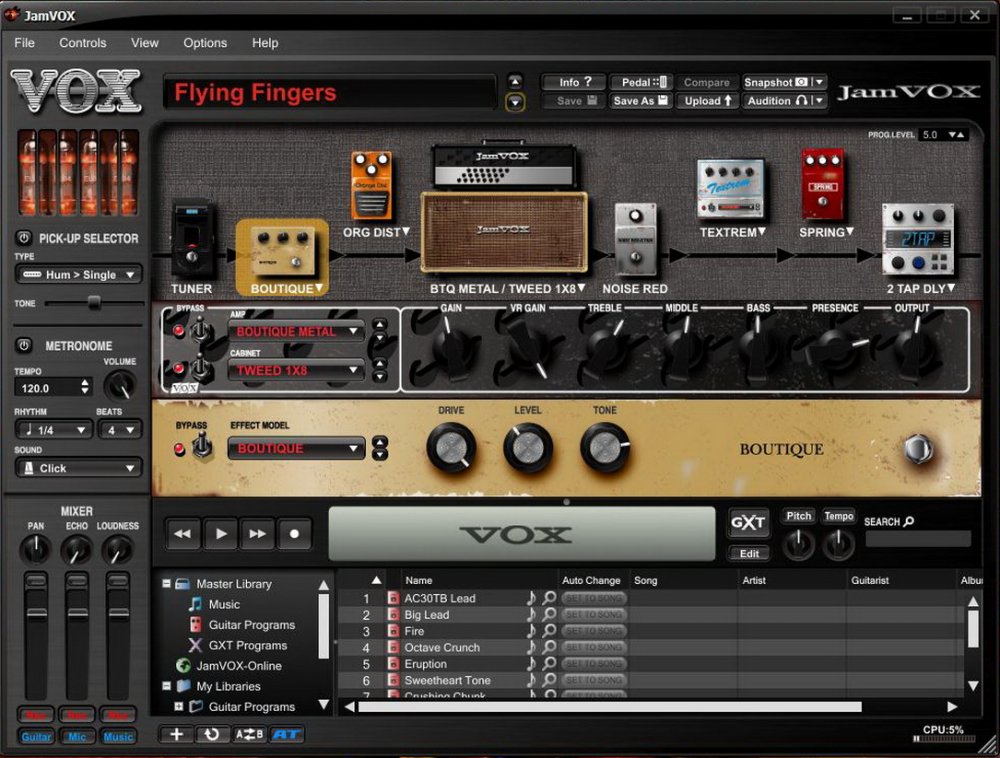Click the Rewind transport button
The height and width of the screenshot is (758, 1000).
(x=183, y=534)
